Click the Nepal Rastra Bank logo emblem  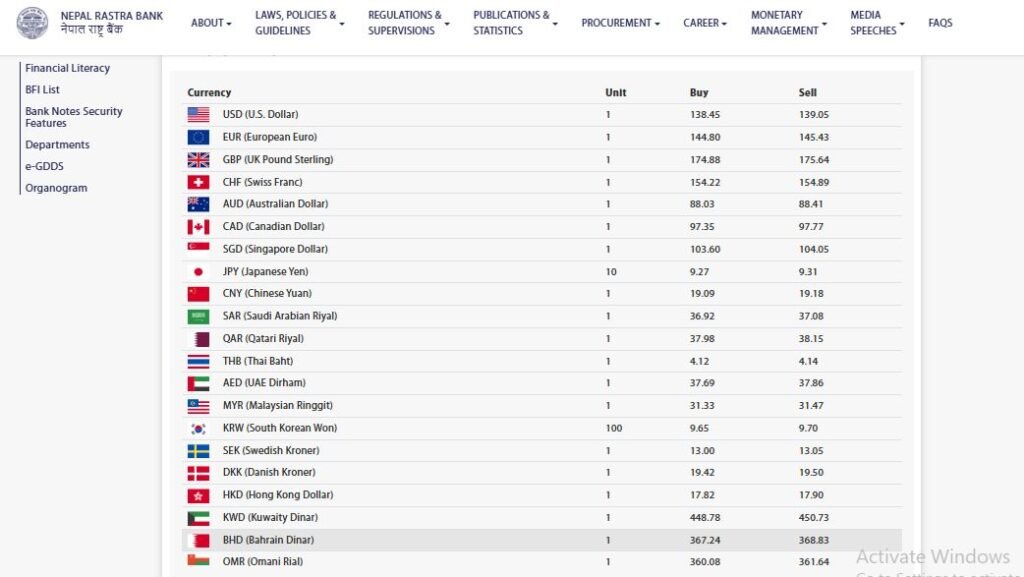click(32, 23)
